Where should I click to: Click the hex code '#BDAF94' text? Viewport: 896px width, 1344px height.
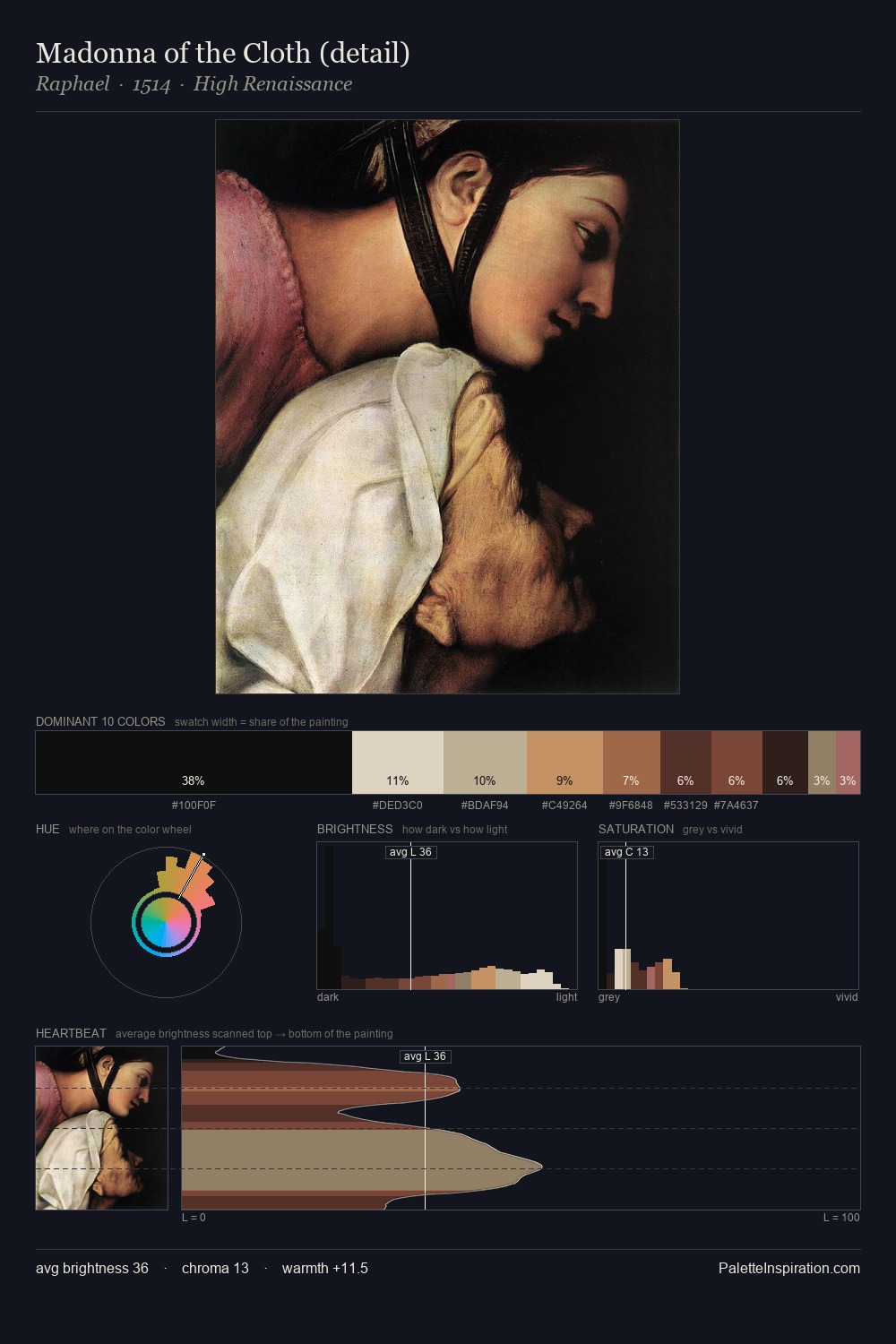[485, 806]
